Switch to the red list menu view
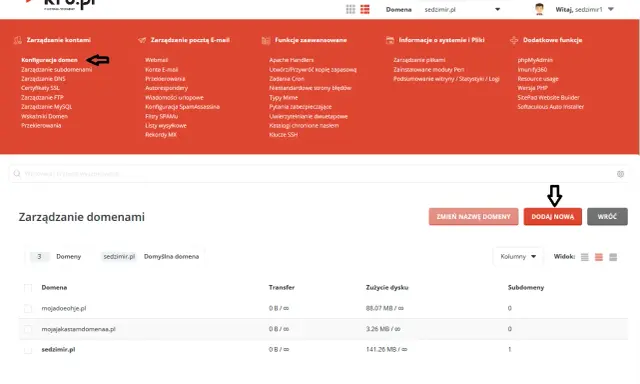640x384 pixels. (365, 9)
